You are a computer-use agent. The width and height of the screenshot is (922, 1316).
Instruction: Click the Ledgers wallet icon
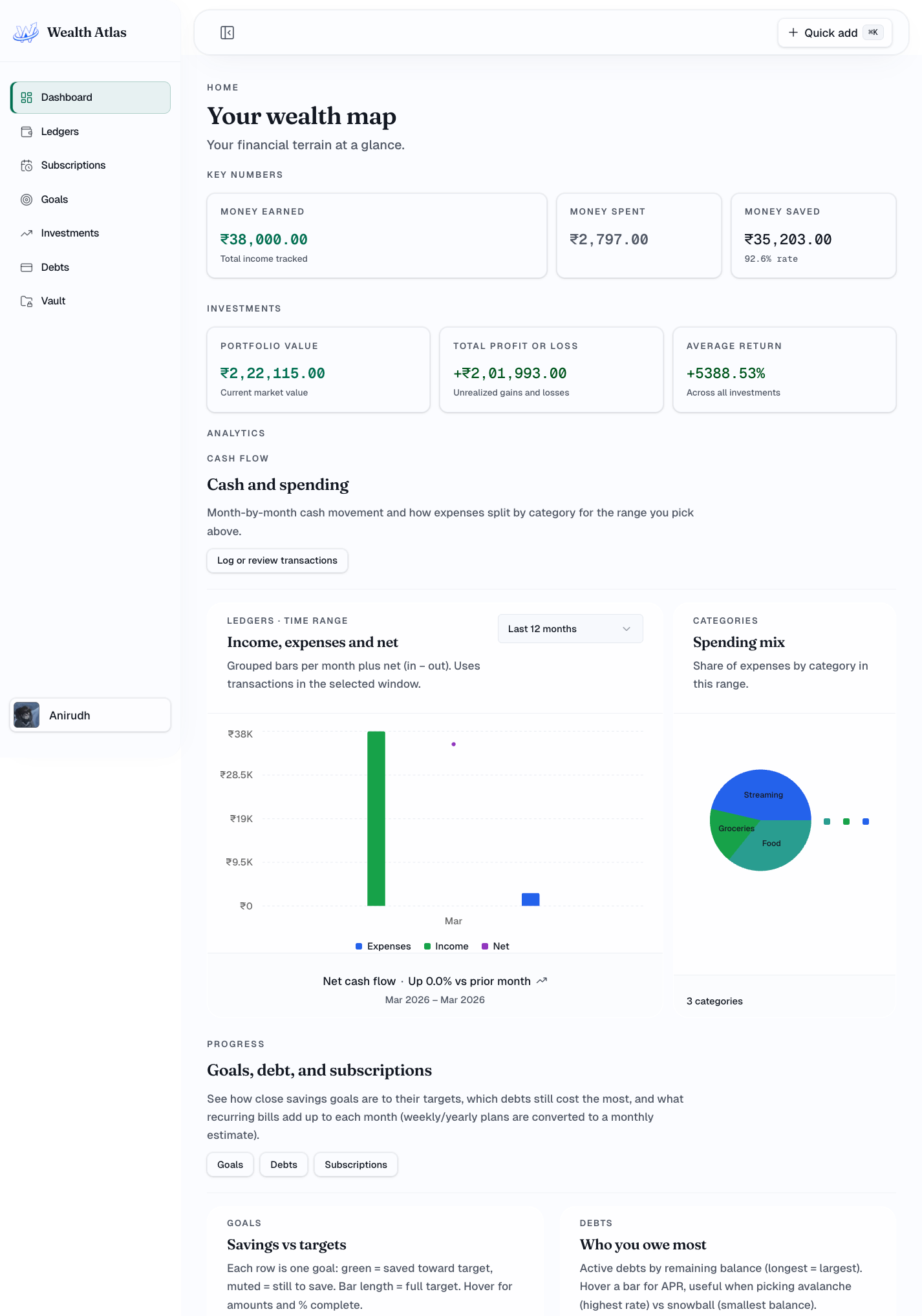27,132
